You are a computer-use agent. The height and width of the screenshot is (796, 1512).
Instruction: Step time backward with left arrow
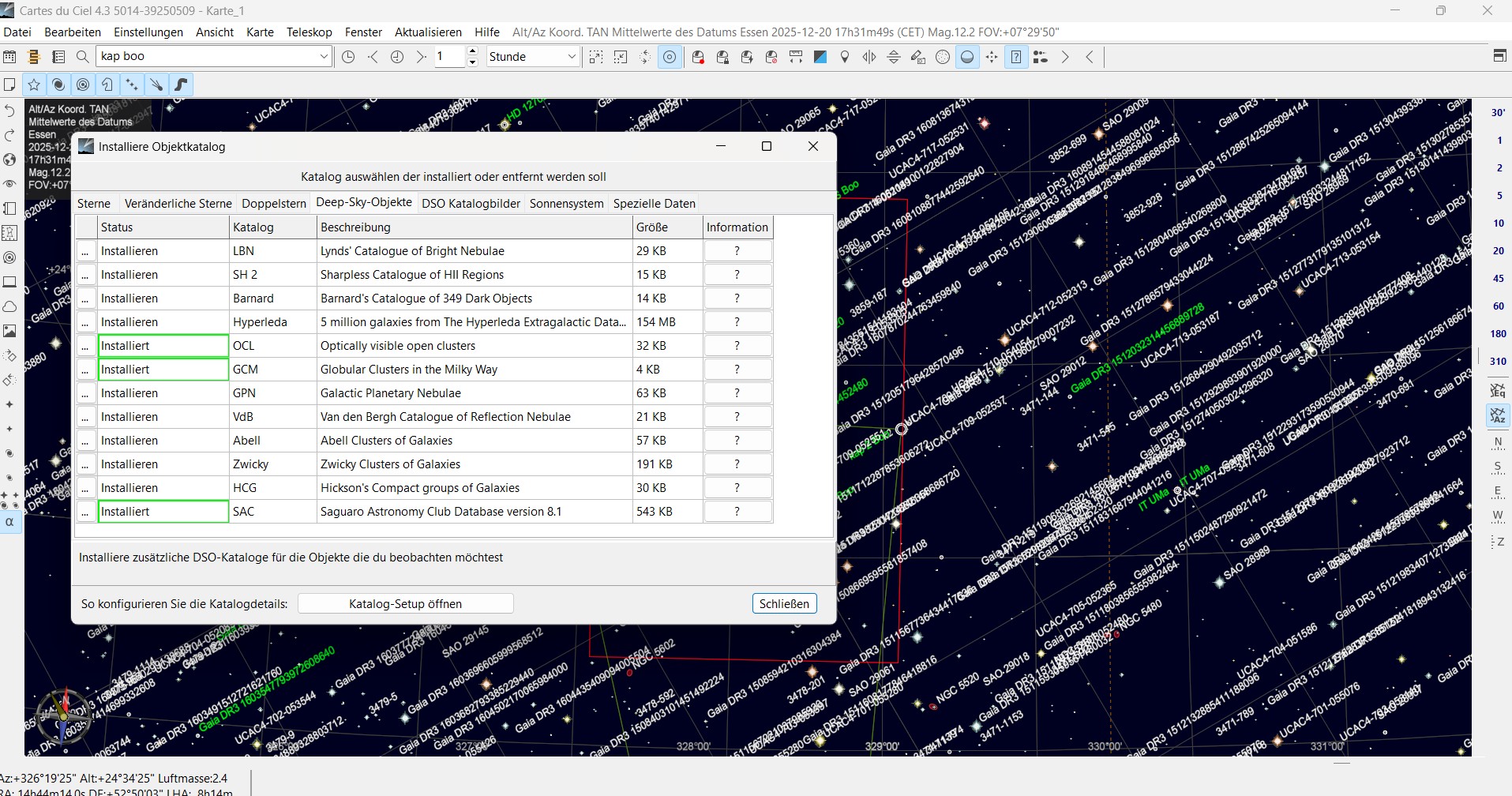click(x=373, y=57)
